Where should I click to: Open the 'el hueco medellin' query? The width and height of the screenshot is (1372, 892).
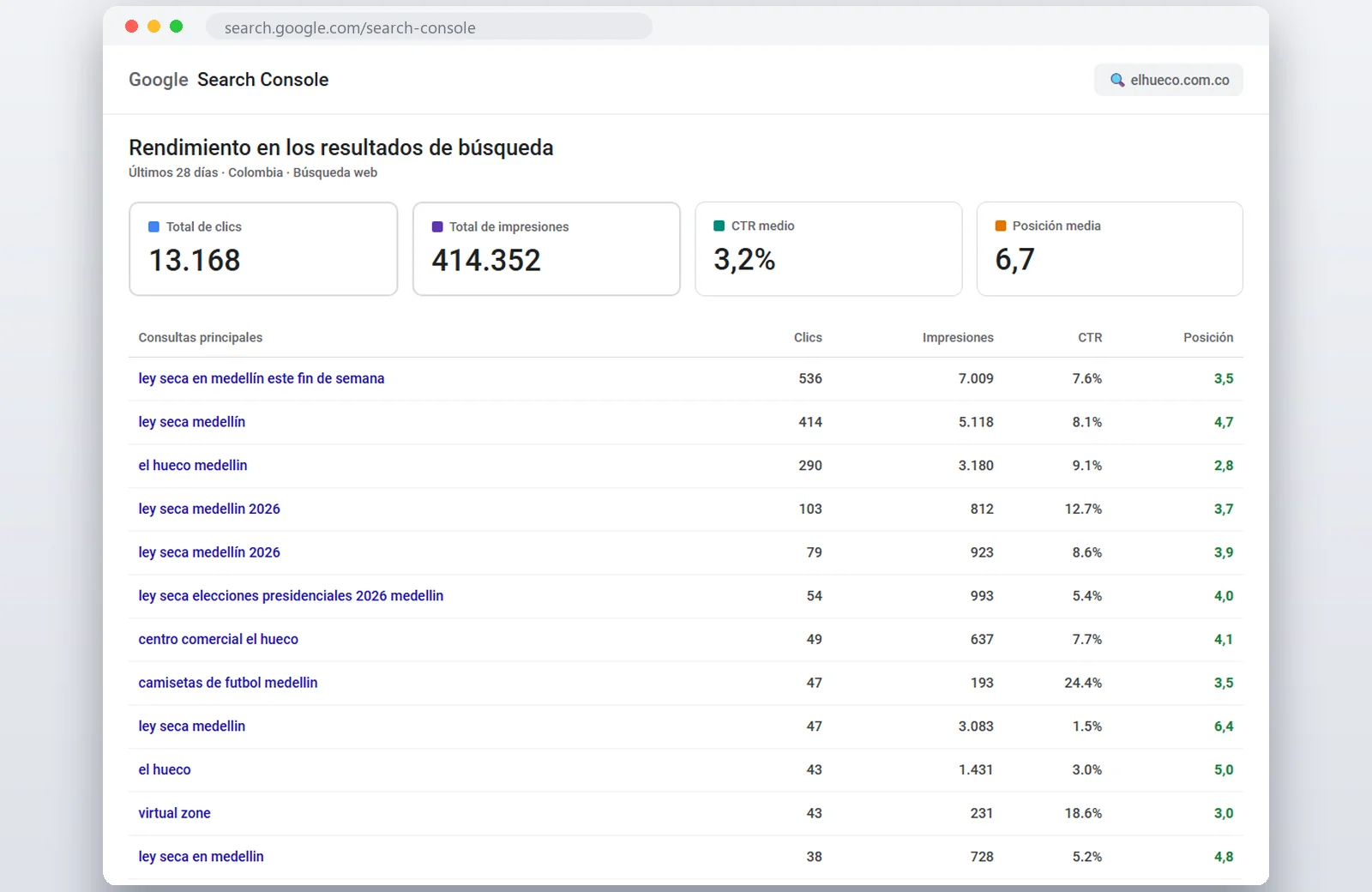tap(193, 465)
